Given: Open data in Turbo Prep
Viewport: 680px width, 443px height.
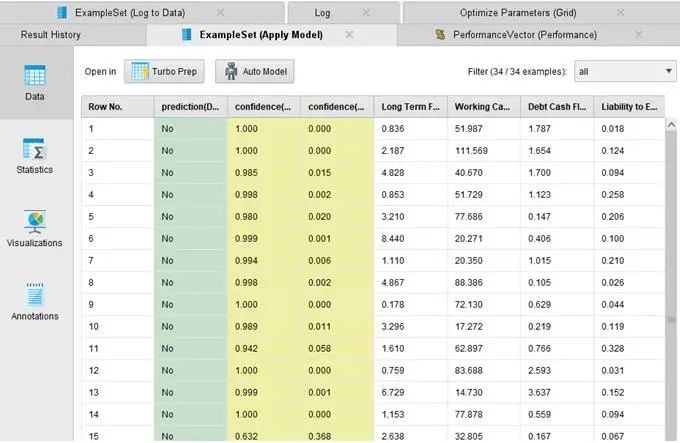Looking at the screenshot, I should click(164, 72).
